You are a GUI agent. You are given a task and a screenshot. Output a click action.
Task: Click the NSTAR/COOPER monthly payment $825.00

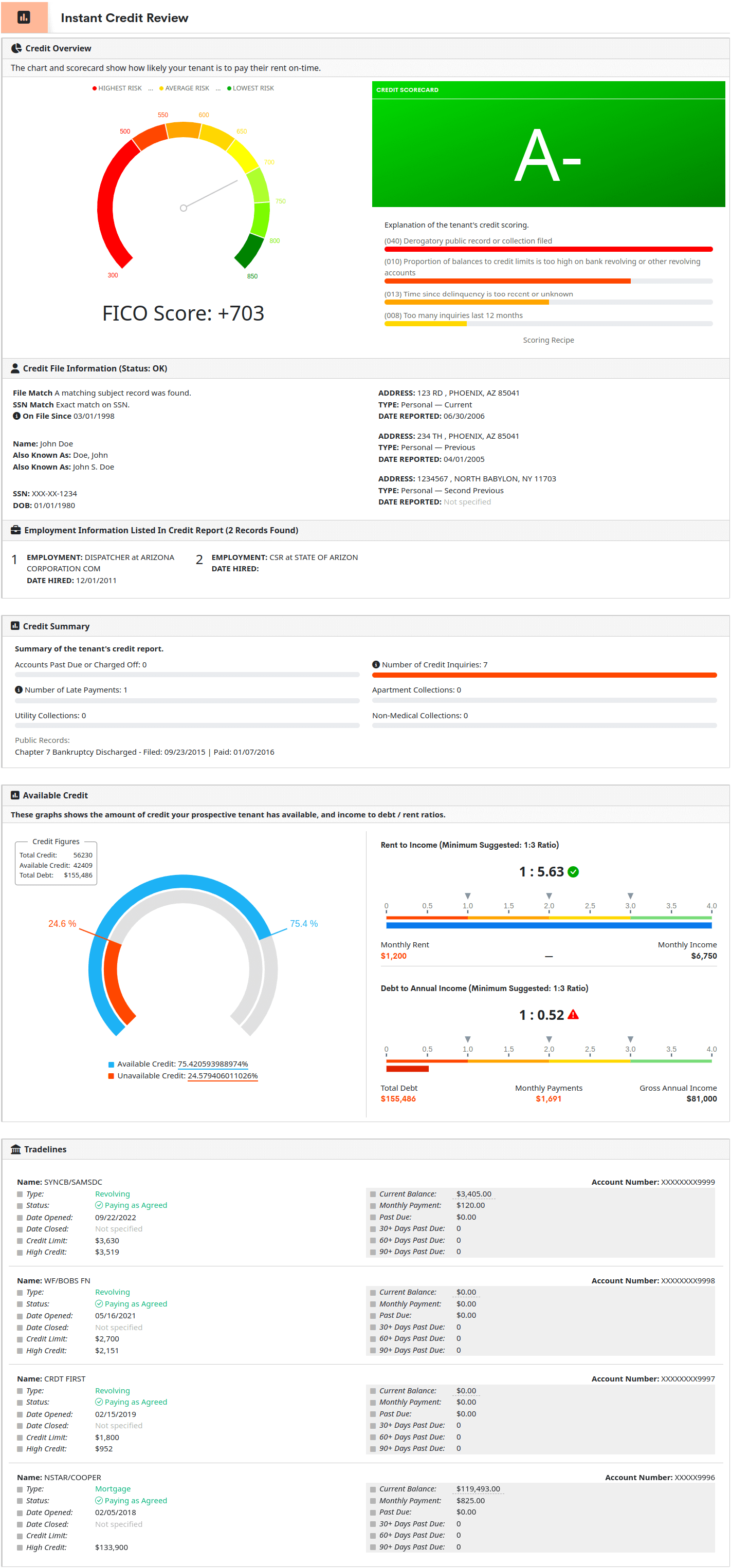click(x=471, y=1501)
